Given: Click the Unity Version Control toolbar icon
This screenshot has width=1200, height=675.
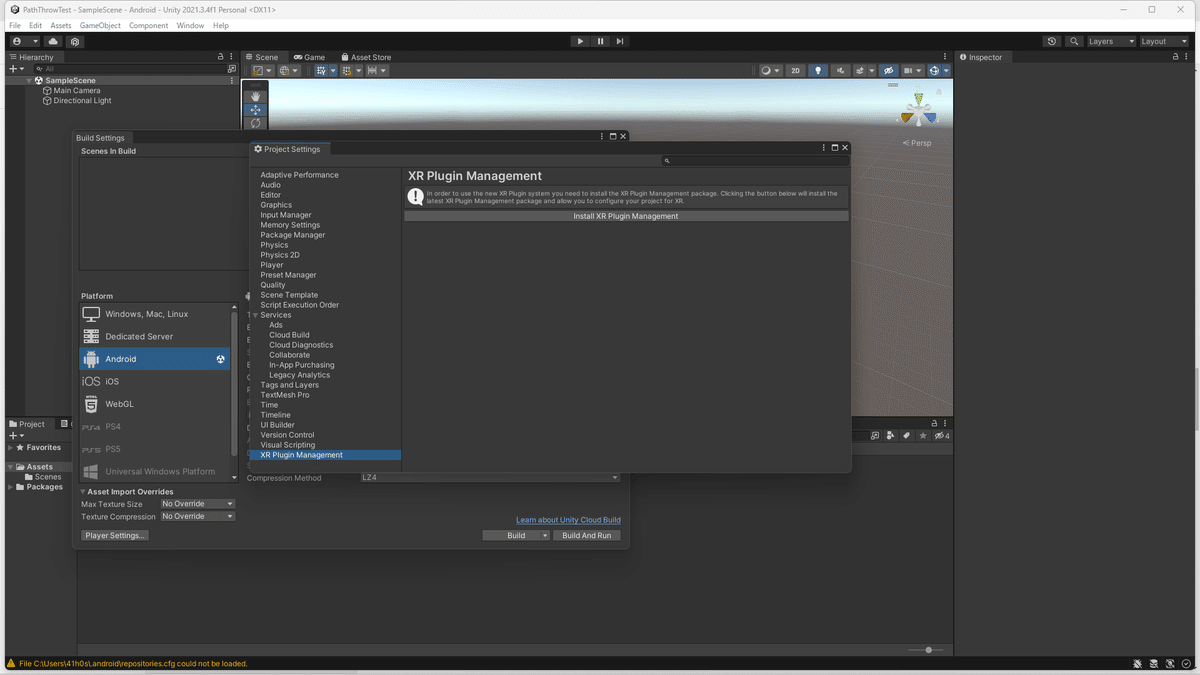Looking at the screenshot, I should click(75, 42).
